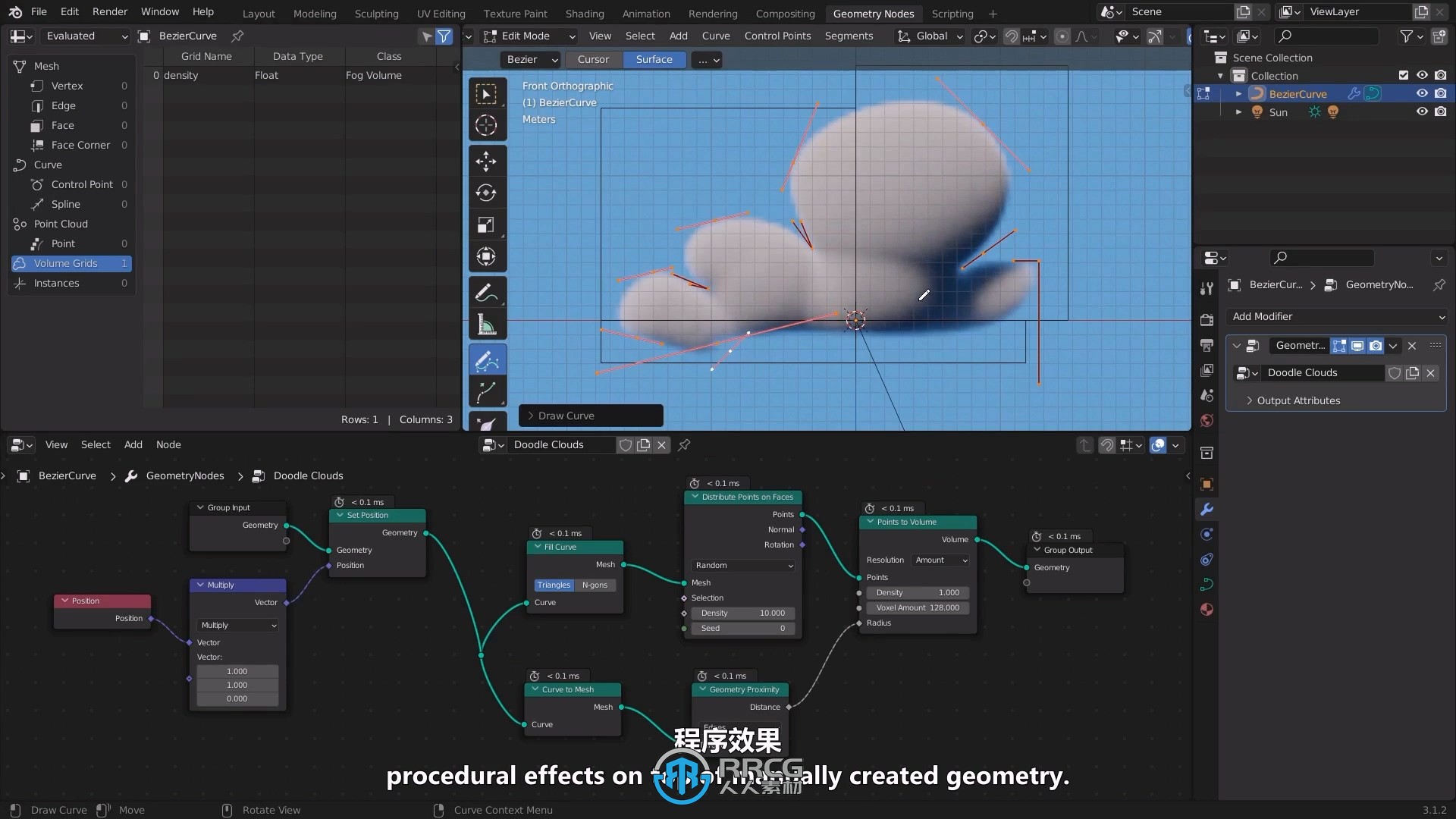This screenshot has width=1456, height=819.
Task: Set draw depth to Cursor
Action: coord(593,59)
